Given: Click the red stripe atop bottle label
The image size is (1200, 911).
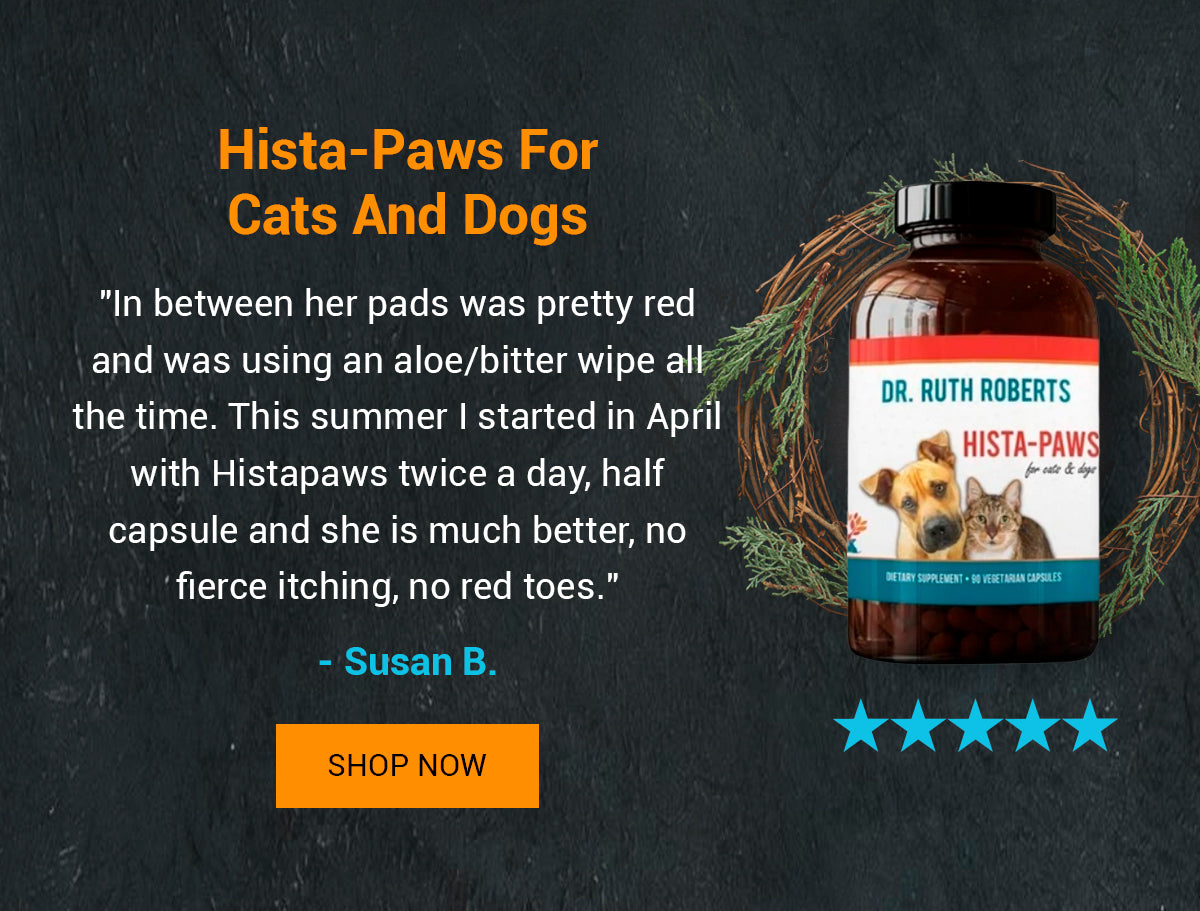Looking at the screenshot, I should point(973,349).
